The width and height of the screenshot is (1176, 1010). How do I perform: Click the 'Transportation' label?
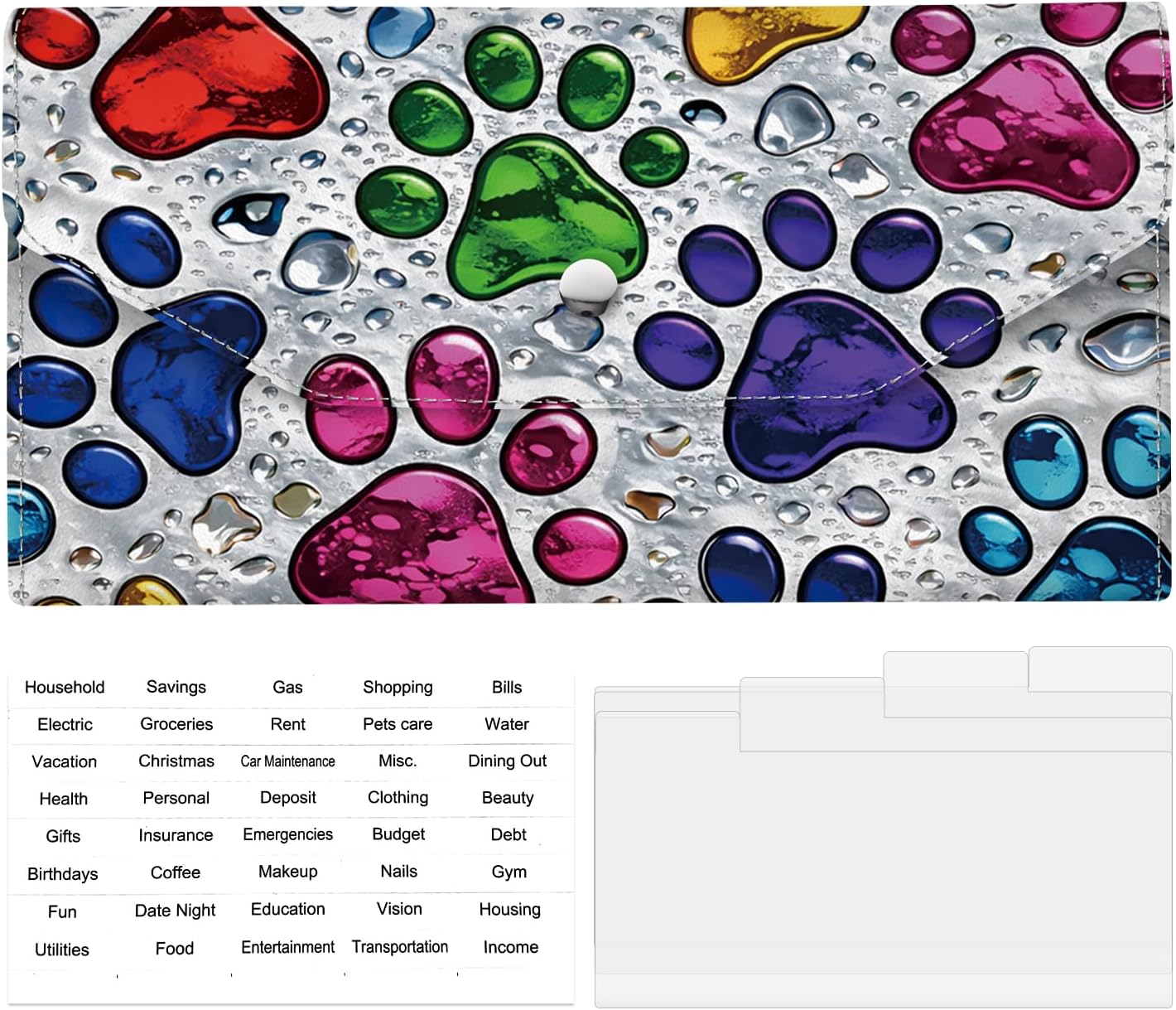click(399, 947)
